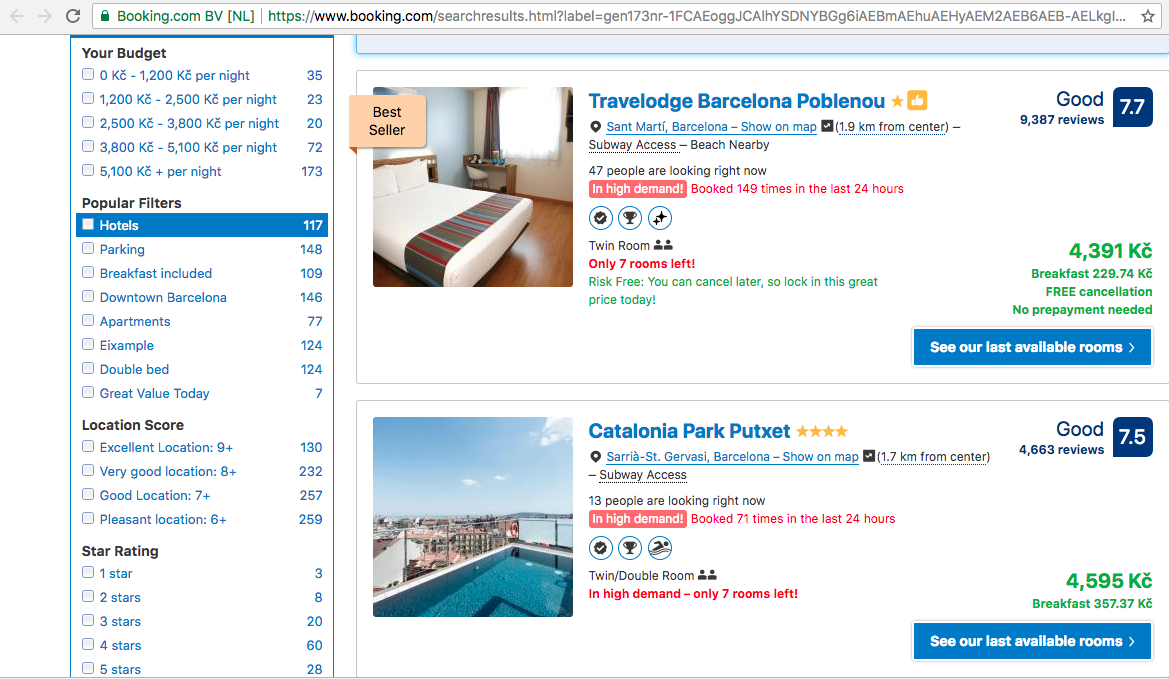Show Sant Martí, Barcelona on map
Screen dimensions: 1169x679
(711, 127)
